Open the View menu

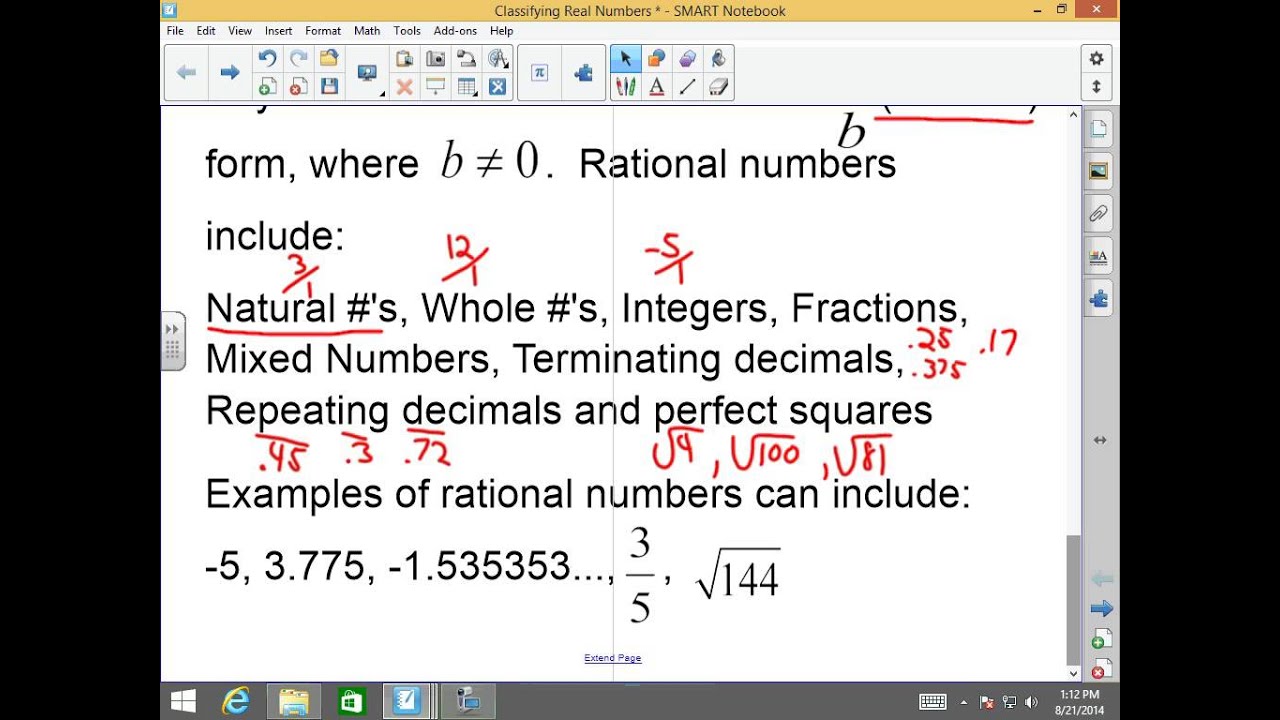pyautogui.click(x=240, y=31)
